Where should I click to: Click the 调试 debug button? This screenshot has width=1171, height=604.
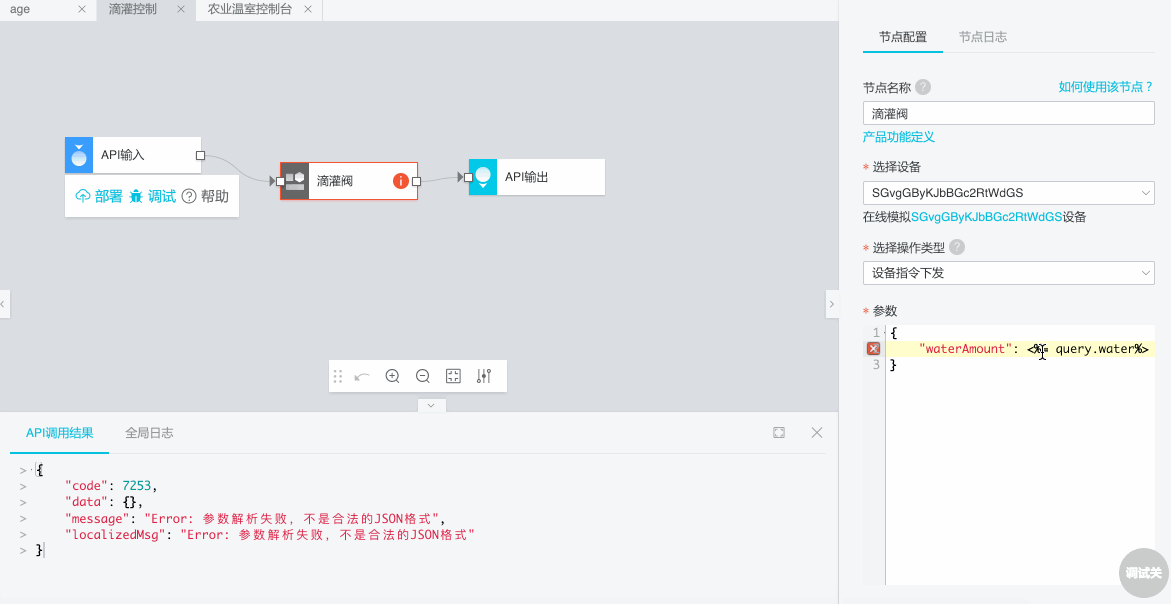[x=152, y=196]
